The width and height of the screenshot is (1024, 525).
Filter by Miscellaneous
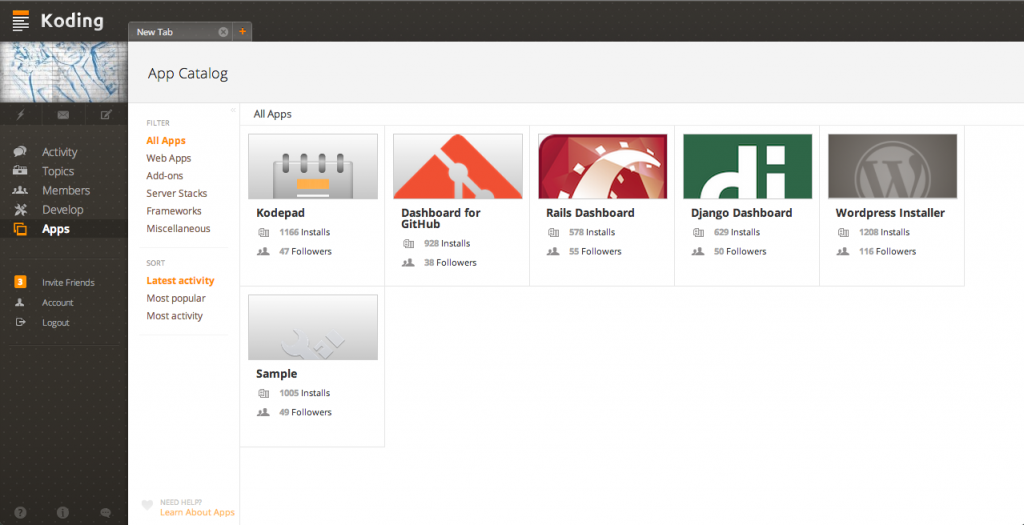[178, 229]
